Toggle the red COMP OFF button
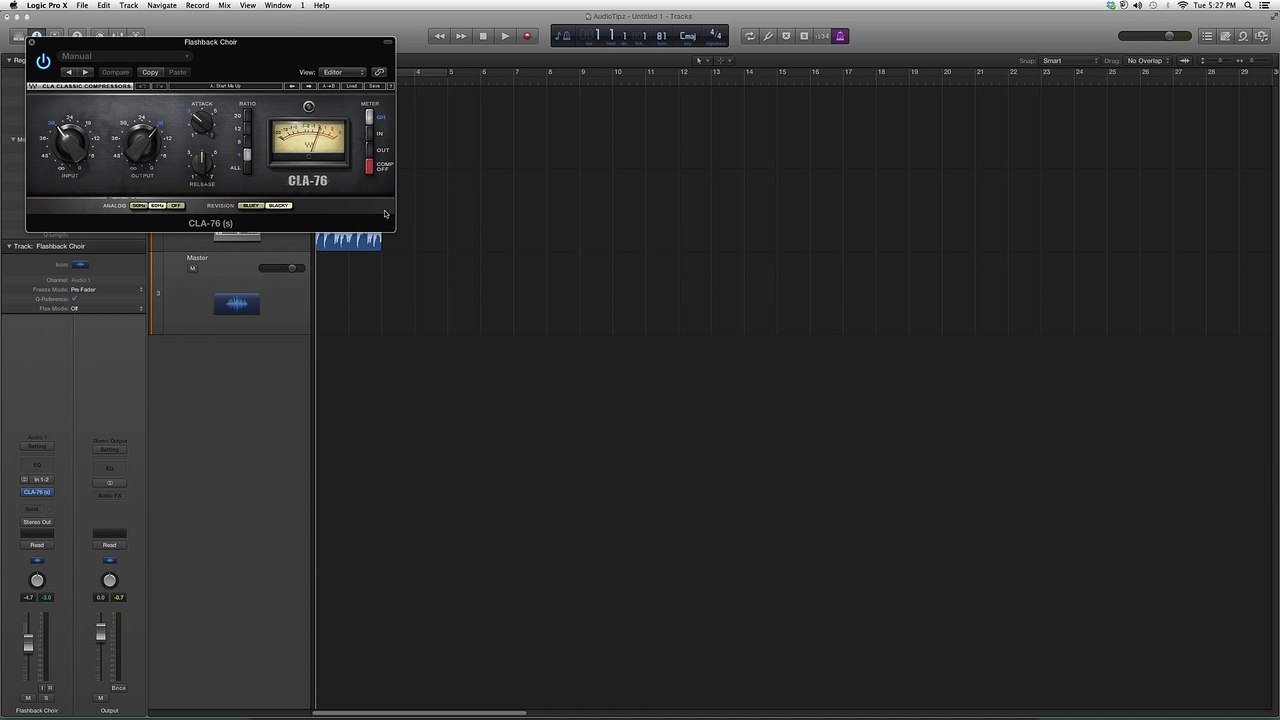 point(369,166)
